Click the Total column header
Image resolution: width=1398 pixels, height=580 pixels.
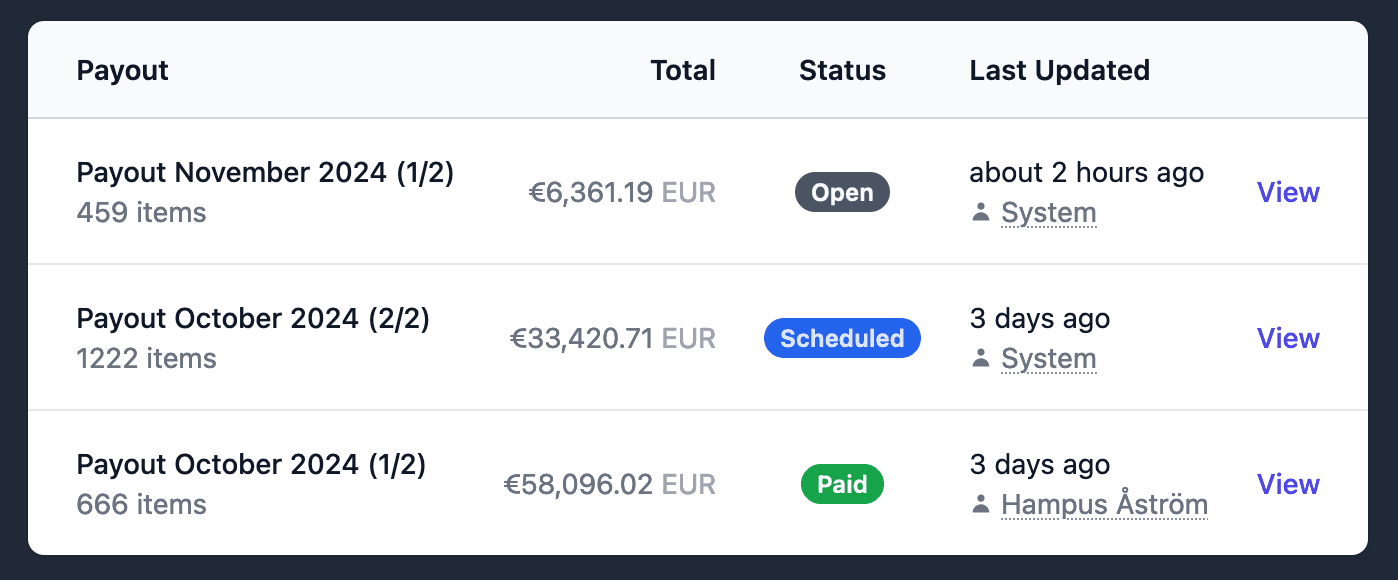[x=683, y=70]
